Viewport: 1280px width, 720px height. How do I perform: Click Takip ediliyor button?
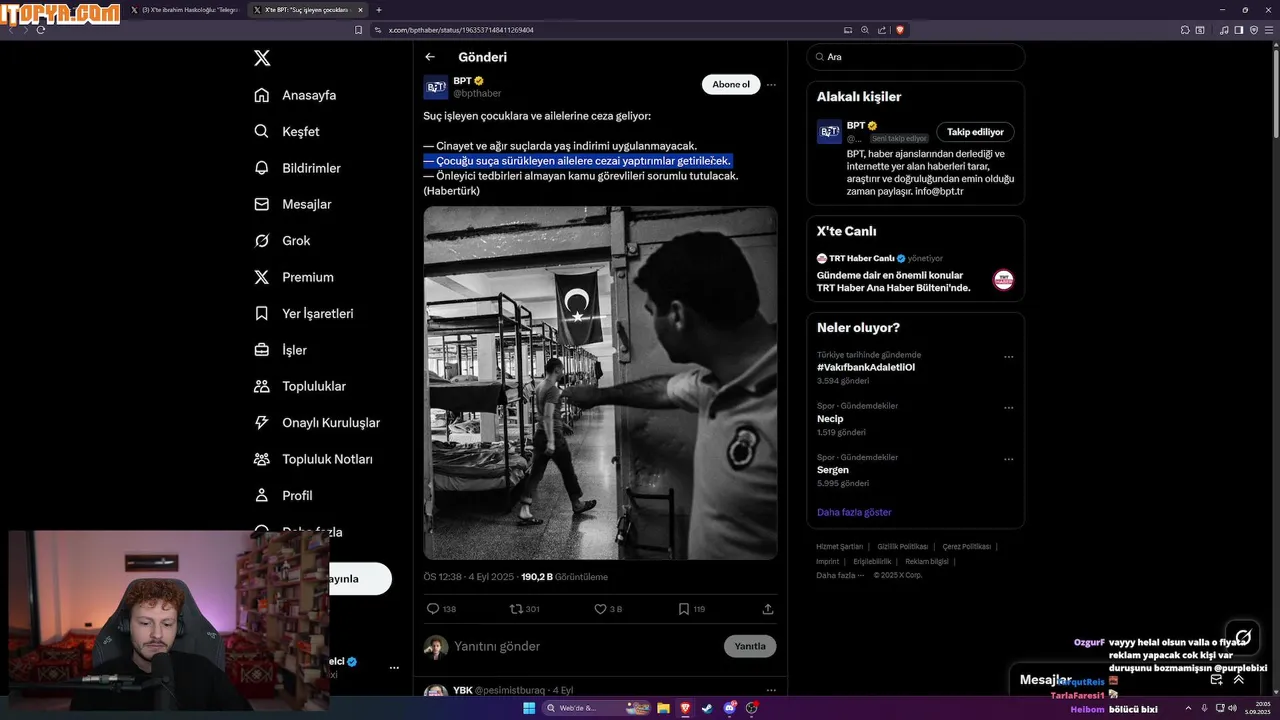[x=975, y=132]
